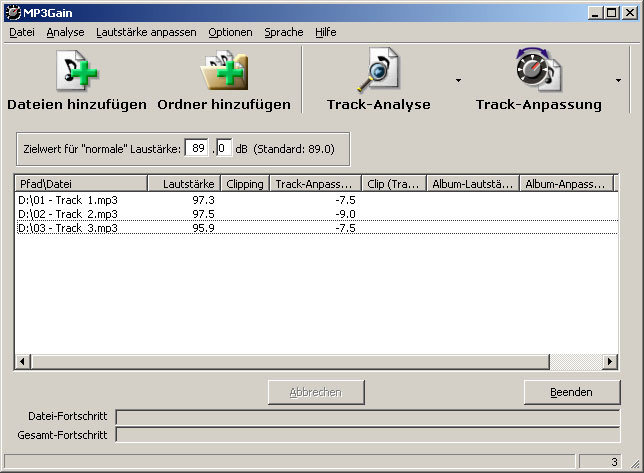This screenshot has width=644, height=473.
Task: Minimize the MP3Gain window
Action: [x=595, y=13]
